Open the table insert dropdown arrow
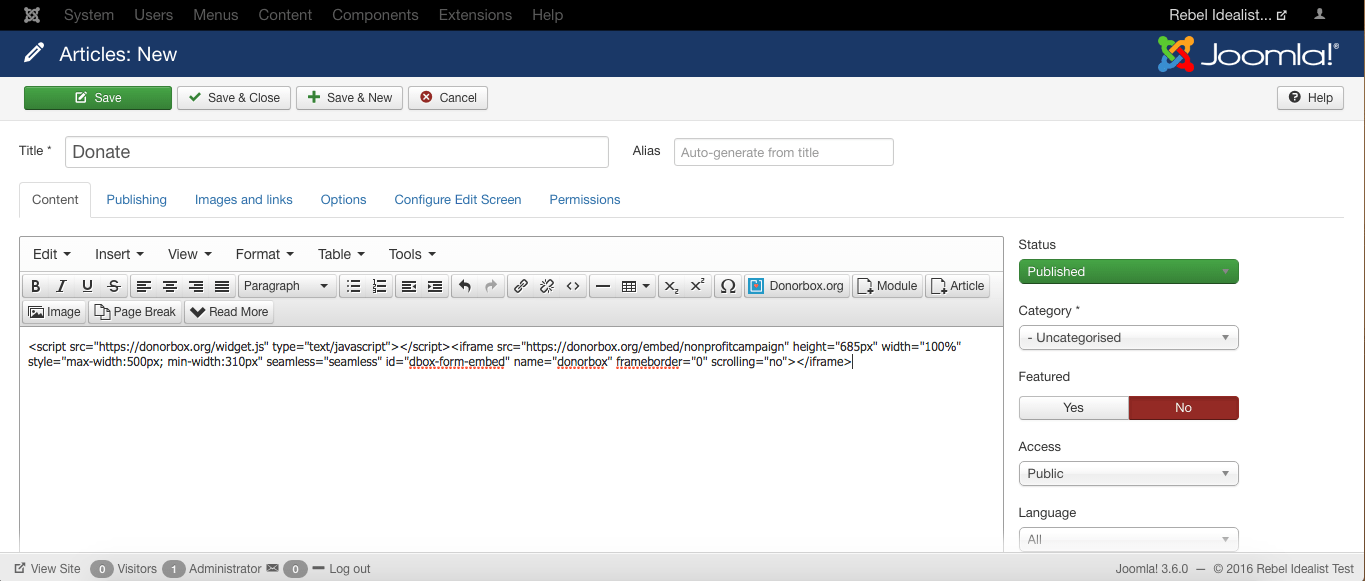 pos(645,286)
